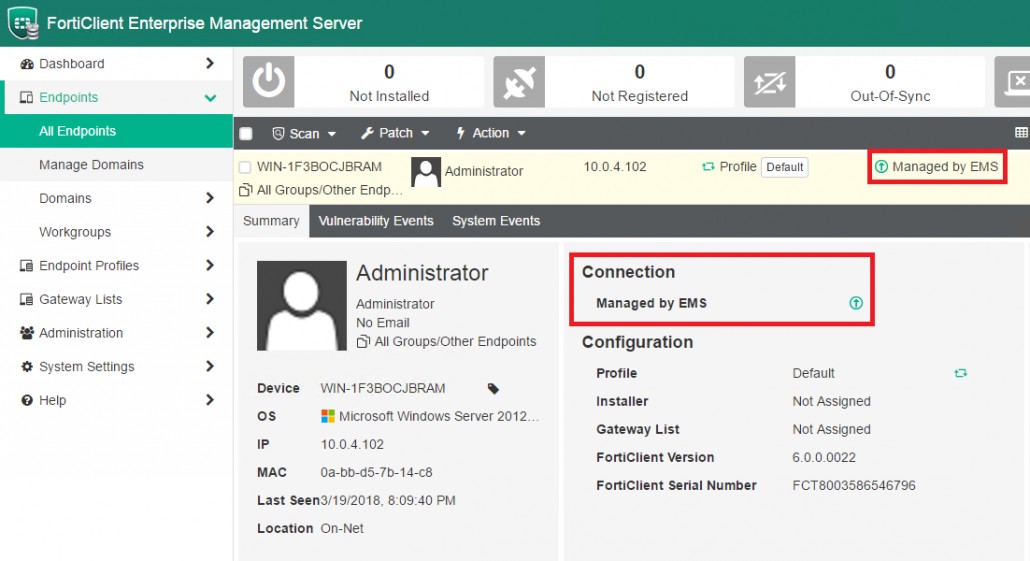Viewport: 1030px width, 561px height.
Task: Open the Dashboard menu item
Action: [x=71, y=64]
